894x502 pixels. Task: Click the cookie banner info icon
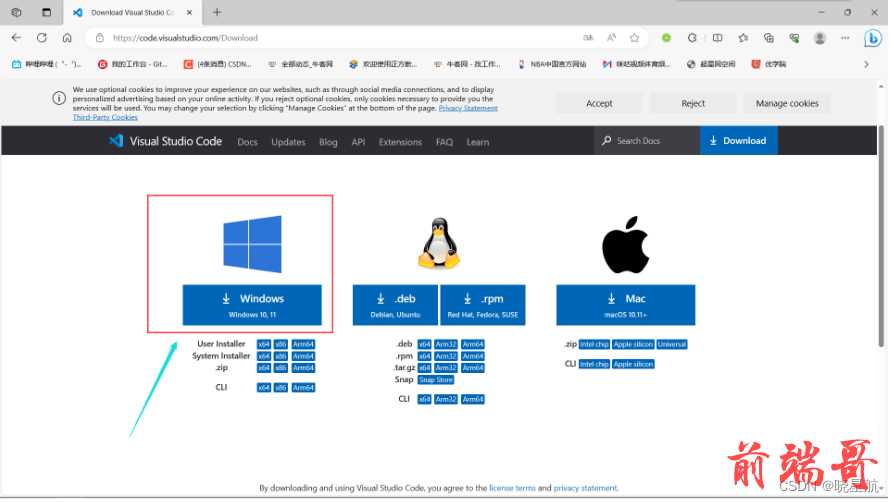tap(59, 98)
